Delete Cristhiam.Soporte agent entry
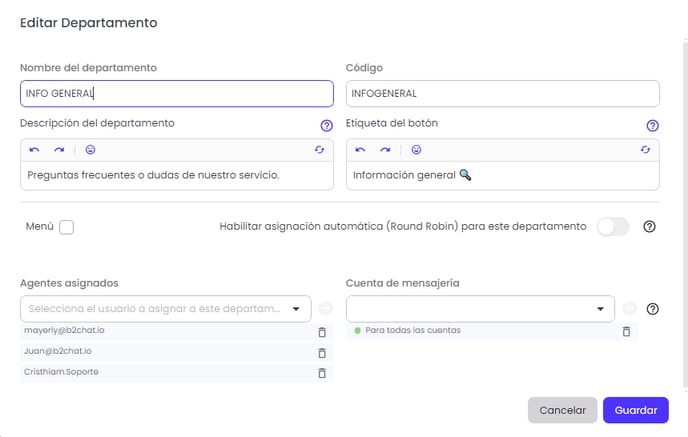The image size is (688, 437). click(322, 373)
